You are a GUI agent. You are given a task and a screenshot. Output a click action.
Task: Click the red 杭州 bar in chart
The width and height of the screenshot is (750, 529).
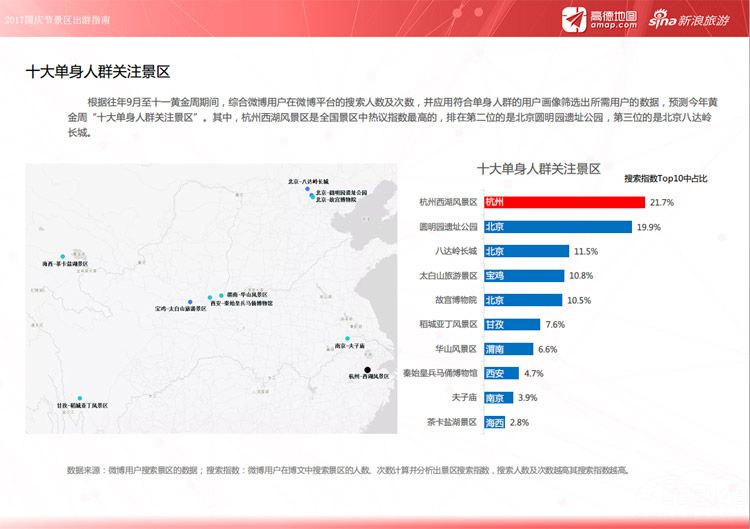point(563,202)
